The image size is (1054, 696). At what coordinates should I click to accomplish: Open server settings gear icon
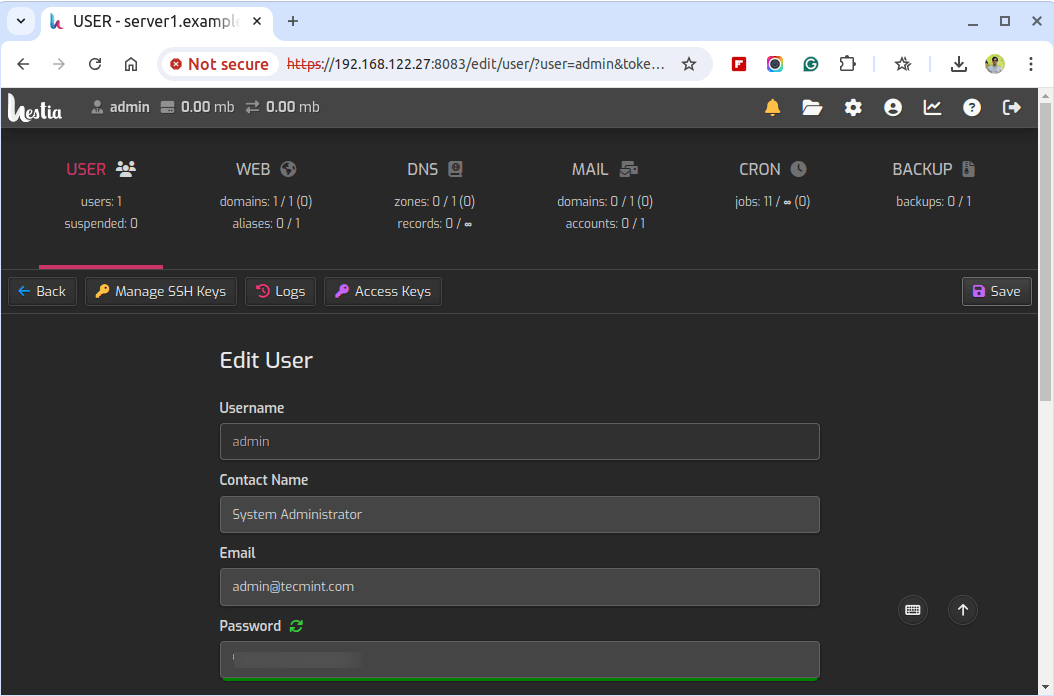click(x=853, y=108)
